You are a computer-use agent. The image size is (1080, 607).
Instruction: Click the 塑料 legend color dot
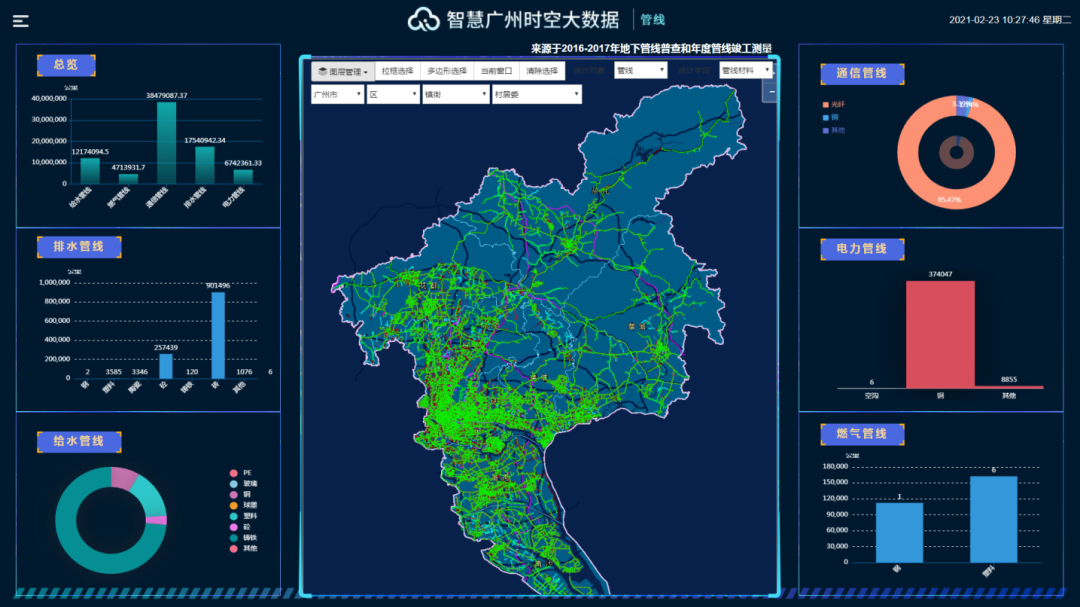click(x=233, y=516)
